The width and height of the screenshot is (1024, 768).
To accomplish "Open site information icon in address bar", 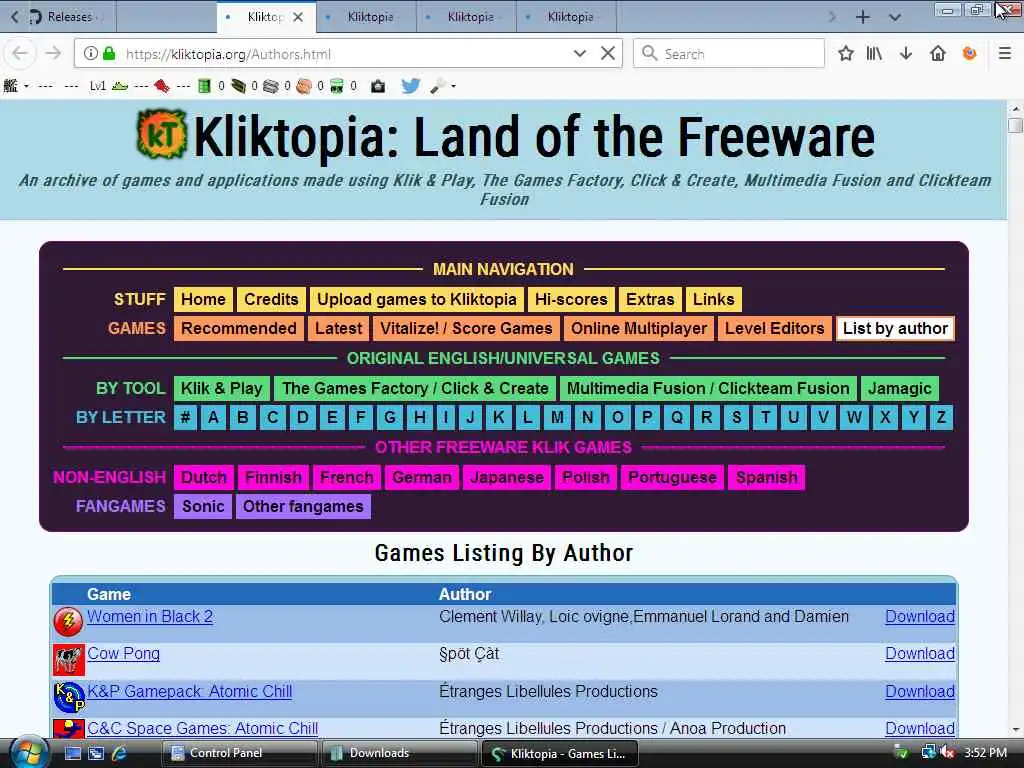I will 91,54.
